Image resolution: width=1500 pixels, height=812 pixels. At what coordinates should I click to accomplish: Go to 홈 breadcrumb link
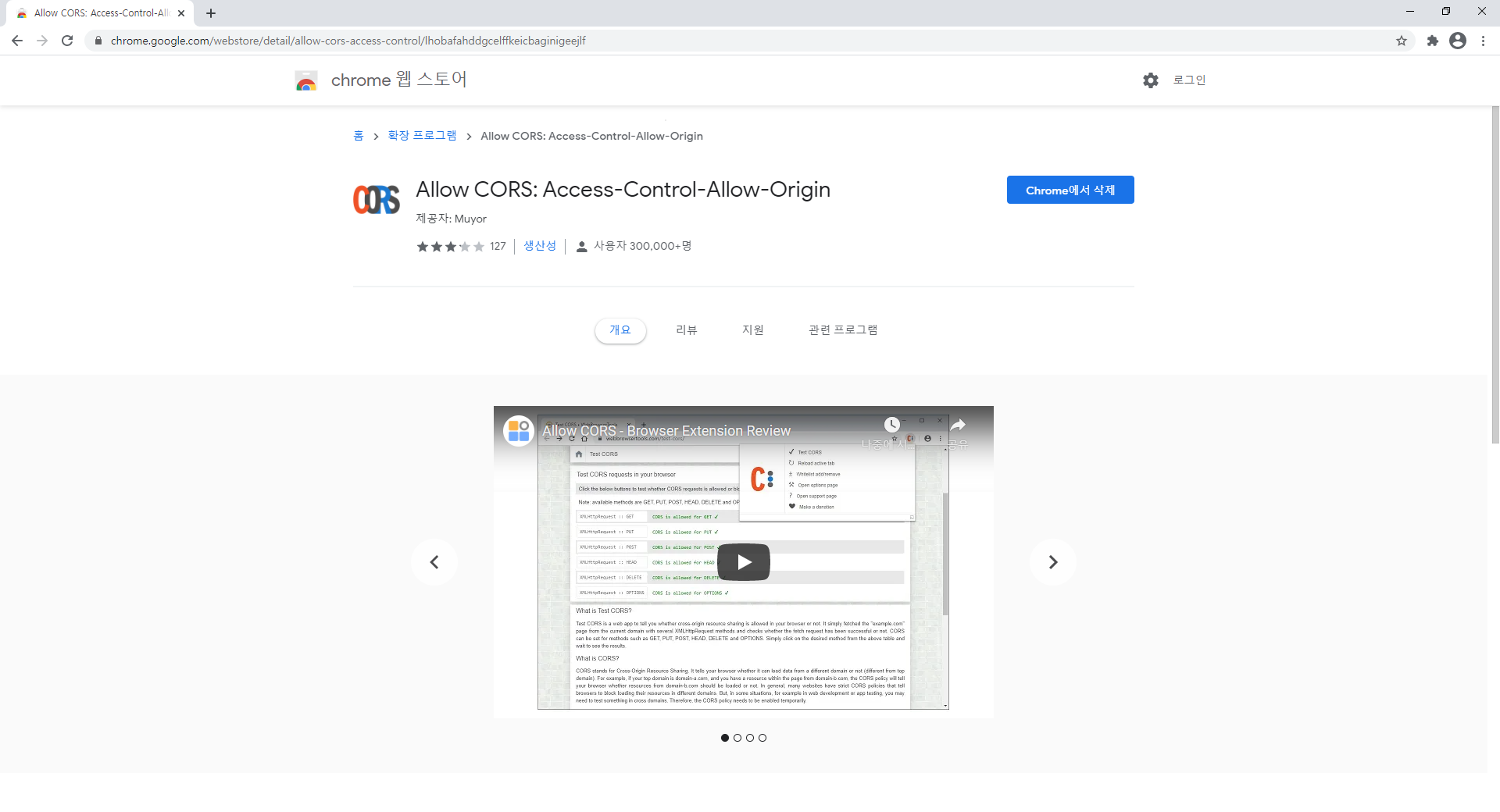pos(359,136)
